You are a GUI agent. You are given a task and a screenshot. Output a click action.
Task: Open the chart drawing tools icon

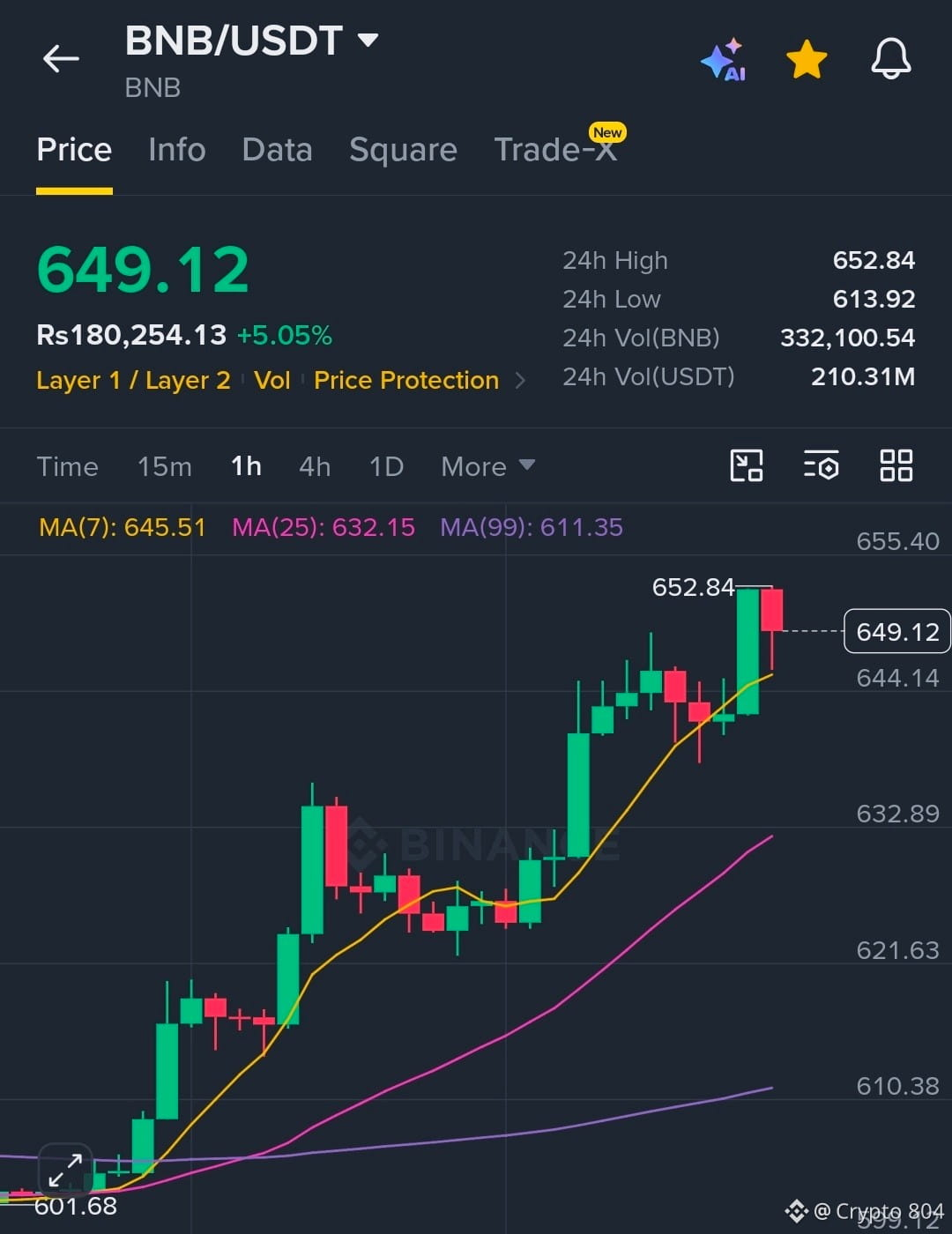747,465
